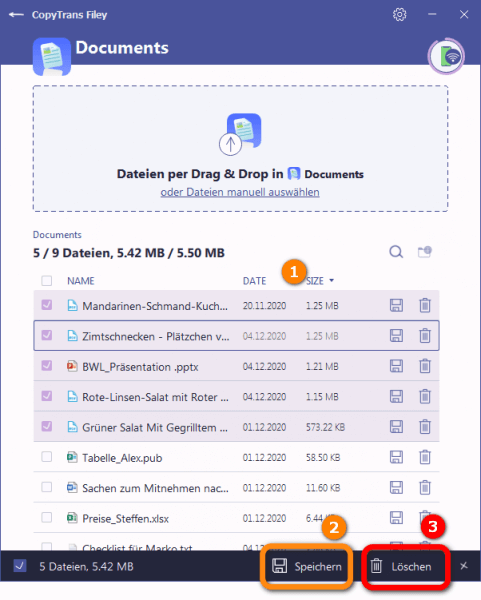The image size is (481, 600).
Task: Delete BWL_Präsentation .pptx
Action: pos(425,366)
